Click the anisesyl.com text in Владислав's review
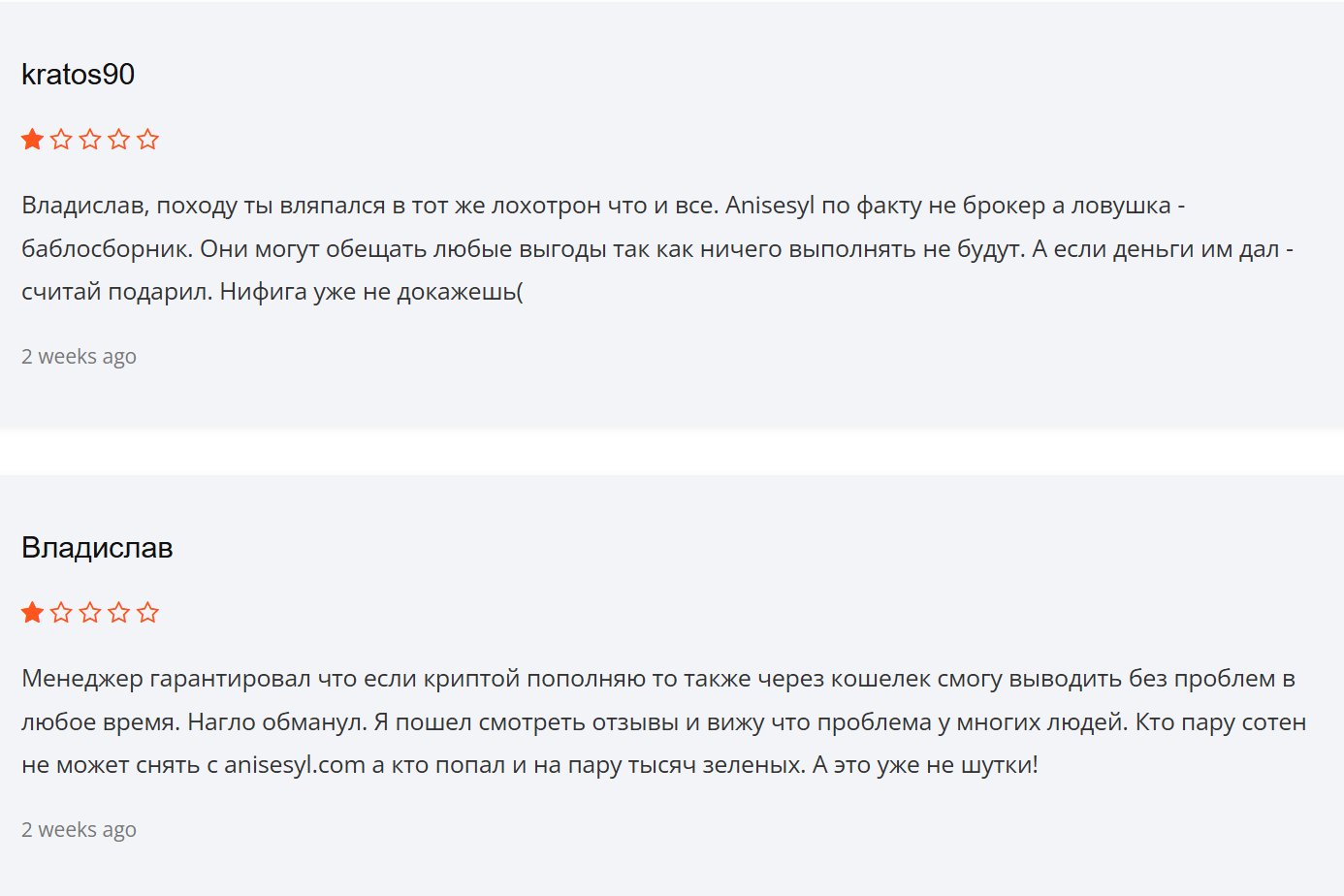Screen dimensions: 1344x896 click(295, 765)
